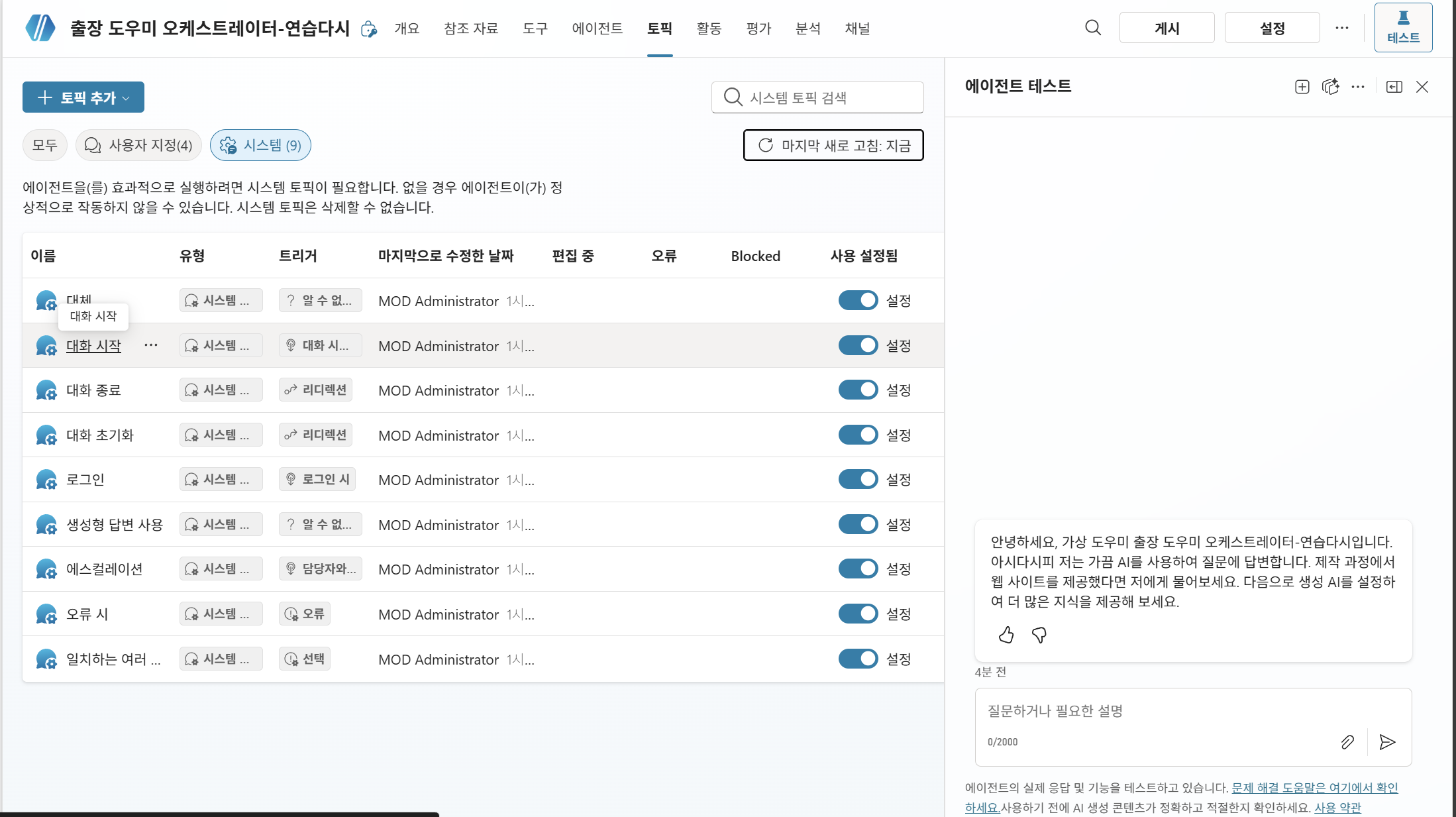Click thumbs up on agent greeting message
Image resolution: width=1456 pixels, height=817 pixels.
coord(1006,635)
